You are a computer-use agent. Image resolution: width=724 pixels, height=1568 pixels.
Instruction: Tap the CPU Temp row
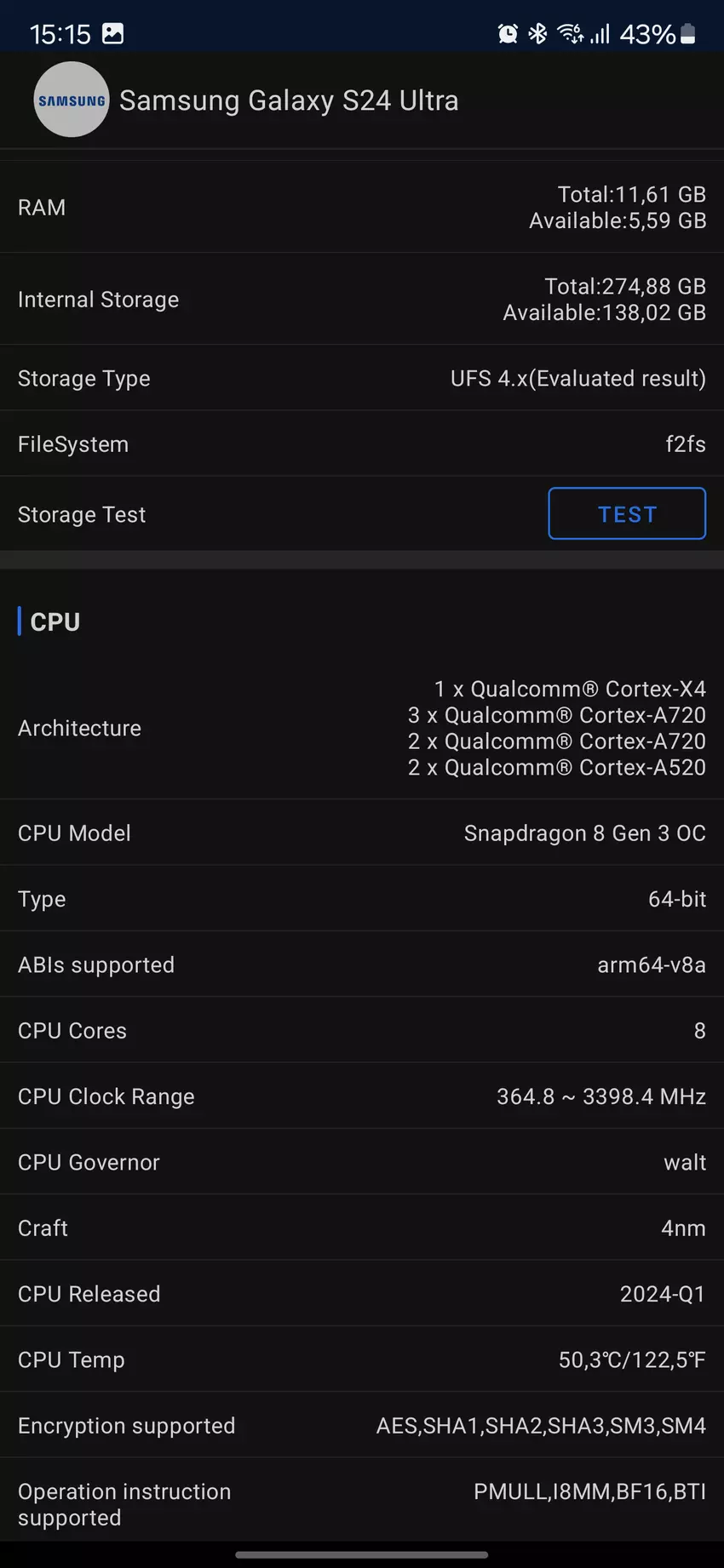[362, 1359]
